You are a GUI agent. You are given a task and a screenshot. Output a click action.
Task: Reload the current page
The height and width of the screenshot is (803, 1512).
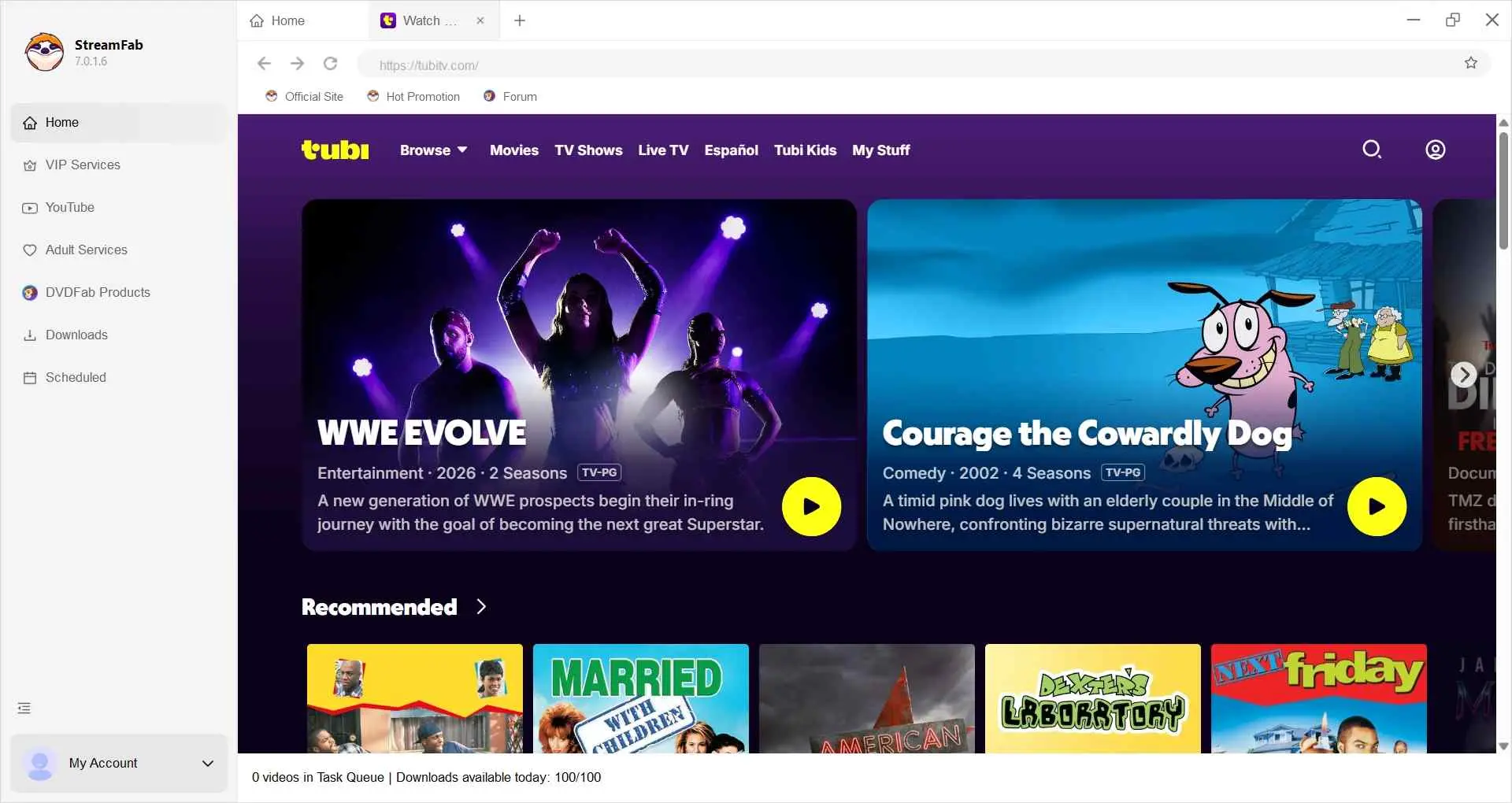point(331,64)
